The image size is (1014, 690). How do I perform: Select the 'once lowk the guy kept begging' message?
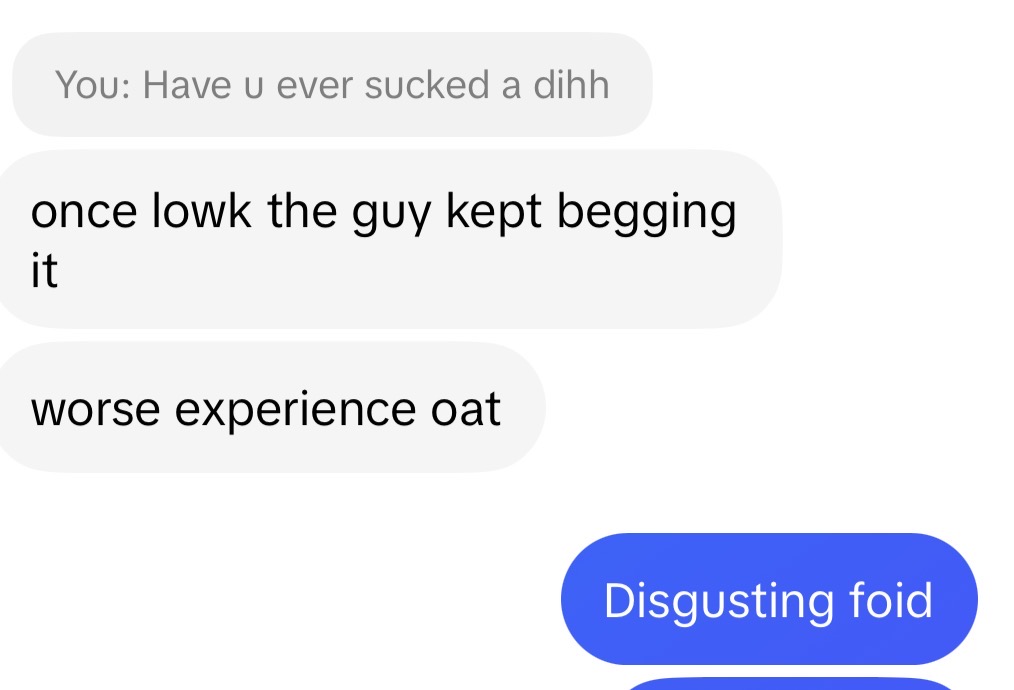pyautogui.click(x=388, y=239)
